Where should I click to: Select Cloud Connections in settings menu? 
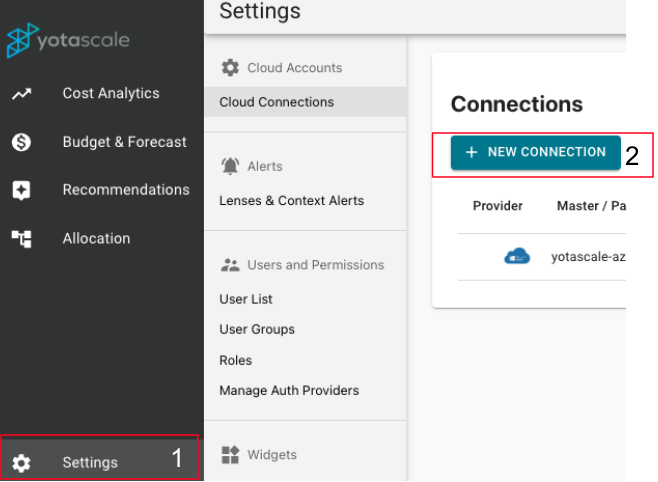tap(276, 102)
